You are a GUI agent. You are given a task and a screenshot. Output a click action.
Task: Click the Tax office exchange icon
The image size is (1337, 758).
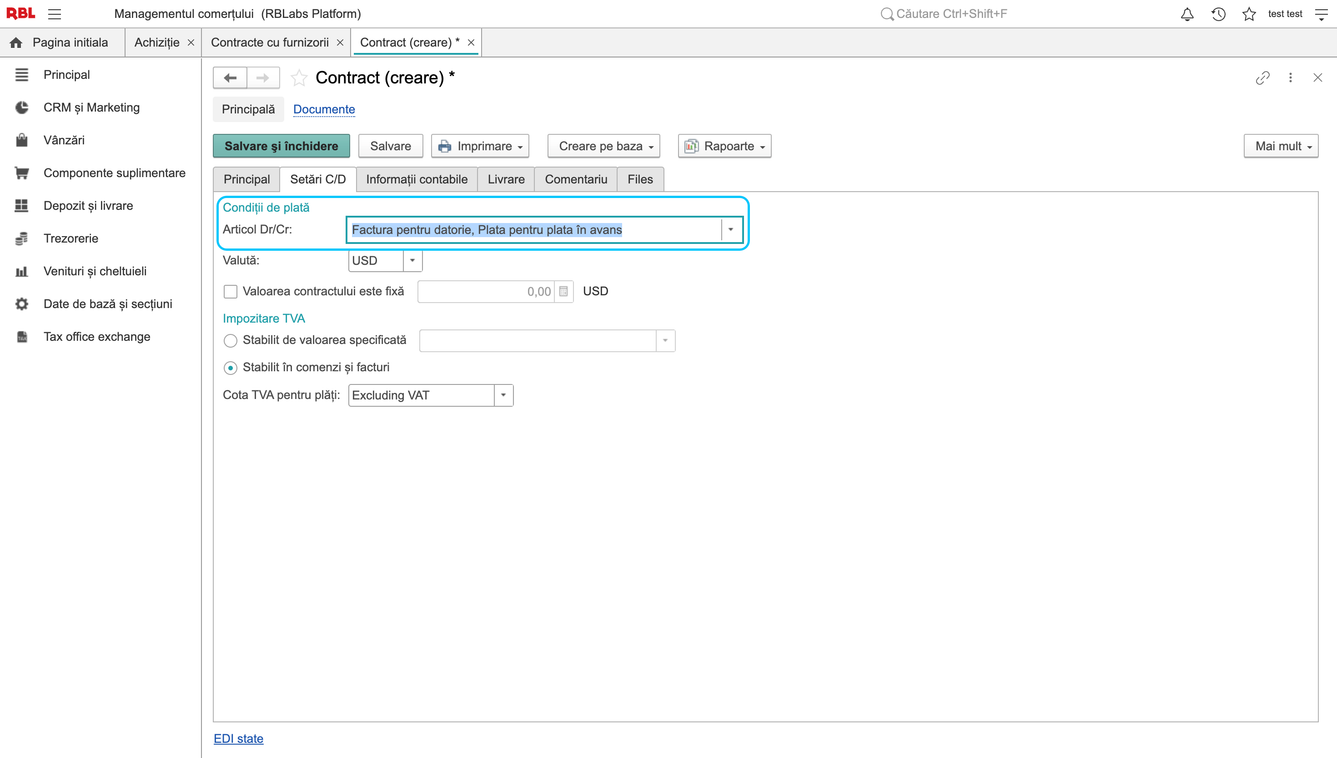click(22, 337)
